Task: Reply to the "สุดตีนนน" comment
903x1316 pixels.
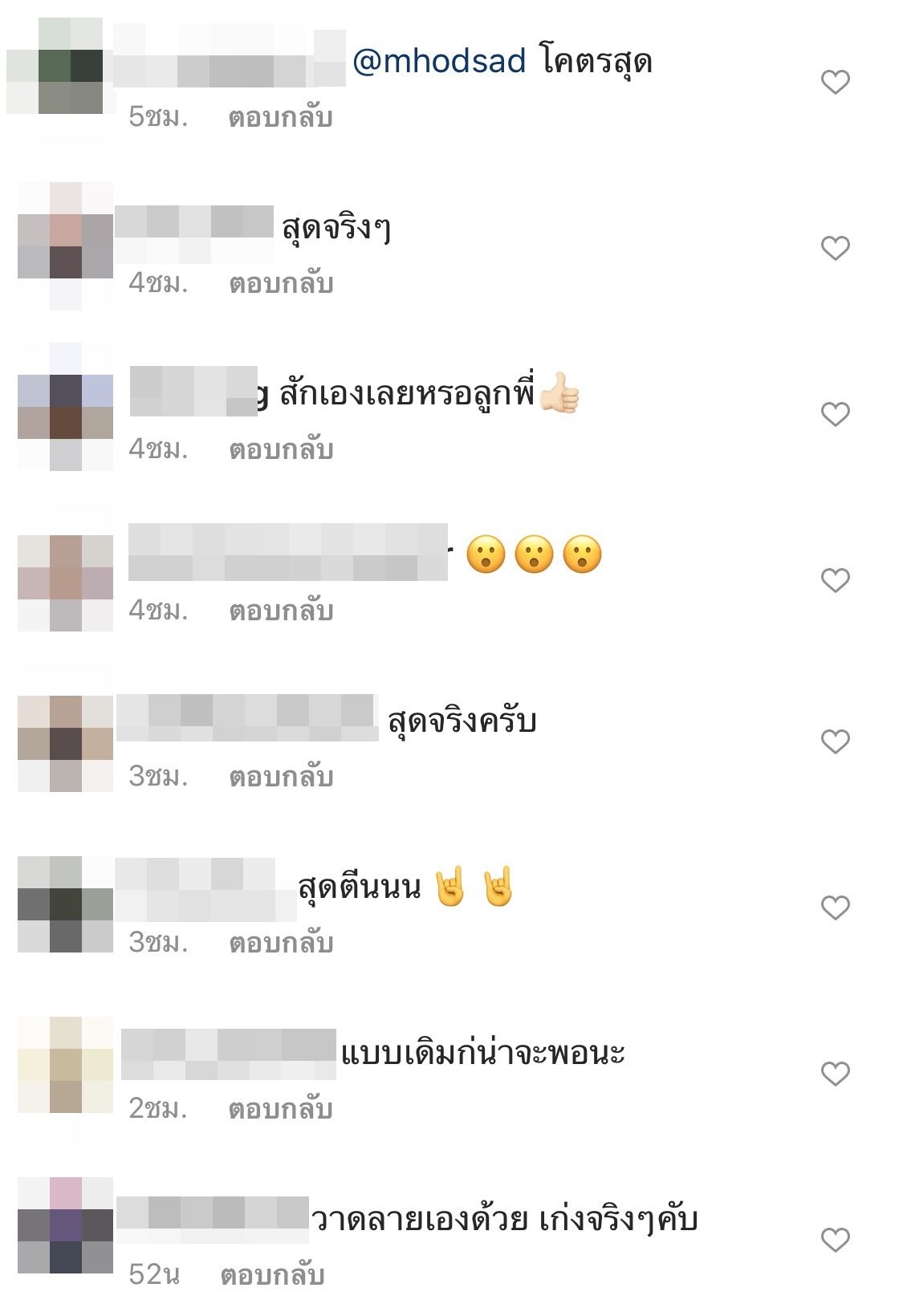Action: coord(281,943)
